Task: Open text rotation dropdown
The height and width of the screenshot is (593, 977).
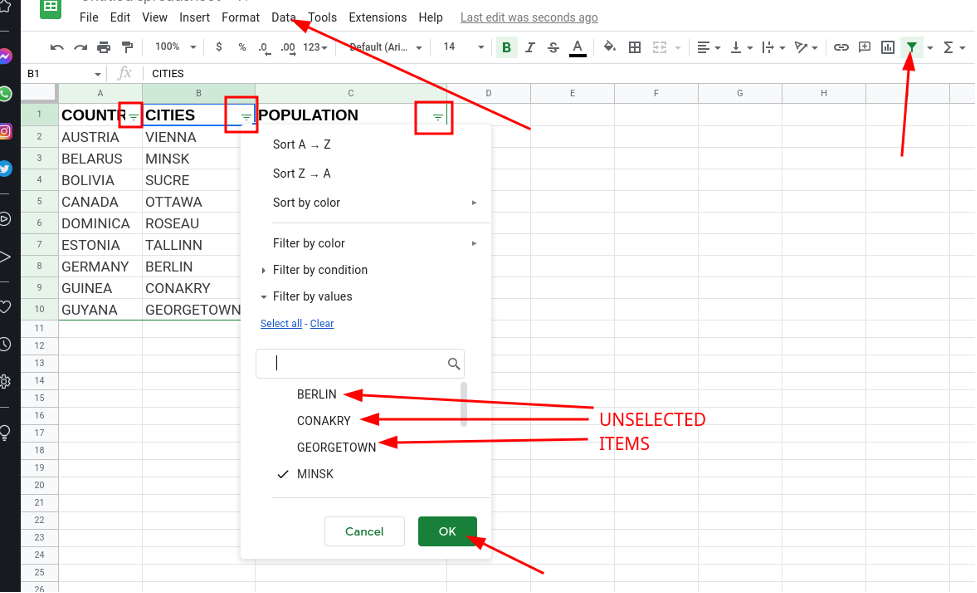Action: pos(806,47)
